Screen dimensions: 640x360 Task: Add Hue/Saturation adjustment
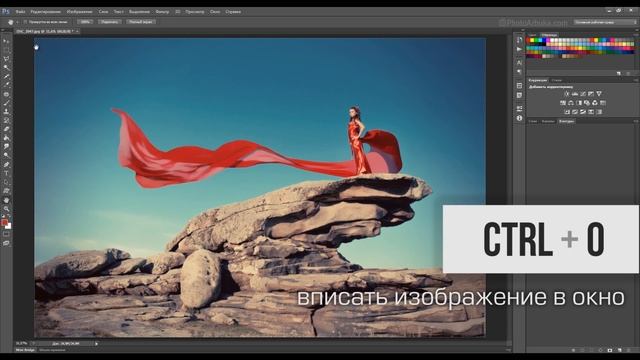pyautogui.click(x=563, y=103)
